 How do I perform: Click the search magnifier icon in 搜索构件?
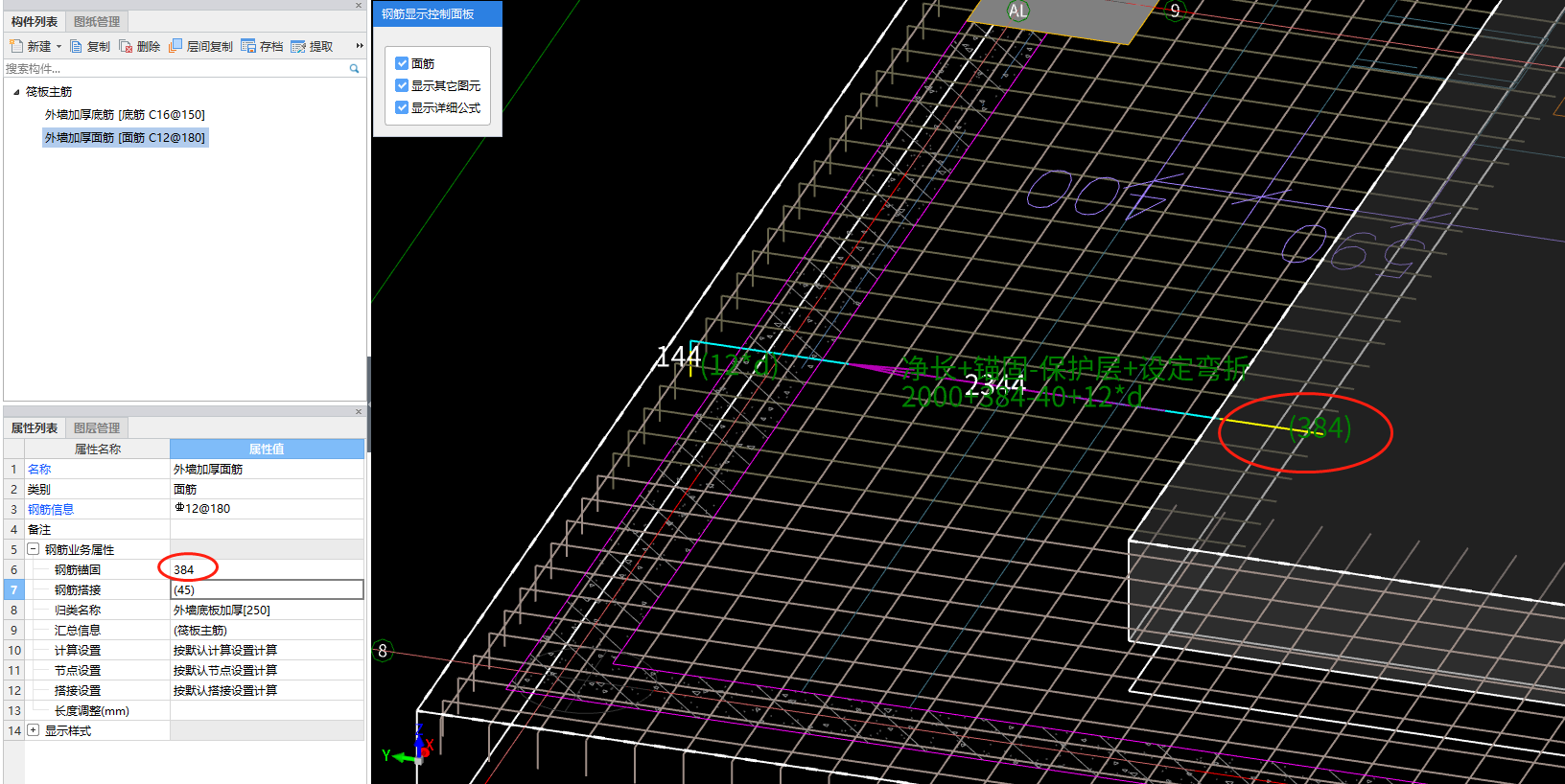click(354, 68)
